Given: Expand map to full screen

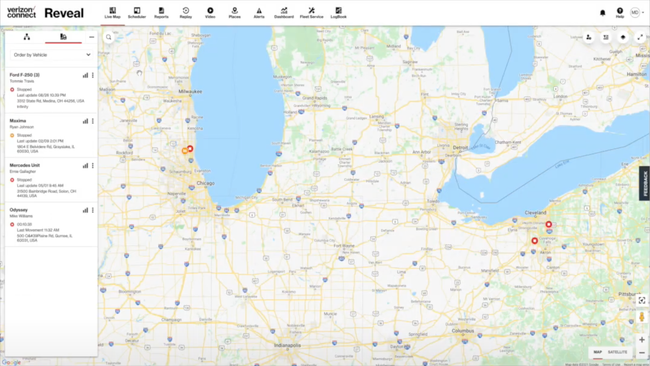Looking at the screenshot, I should pyautogui.click(x=640, y=37).
